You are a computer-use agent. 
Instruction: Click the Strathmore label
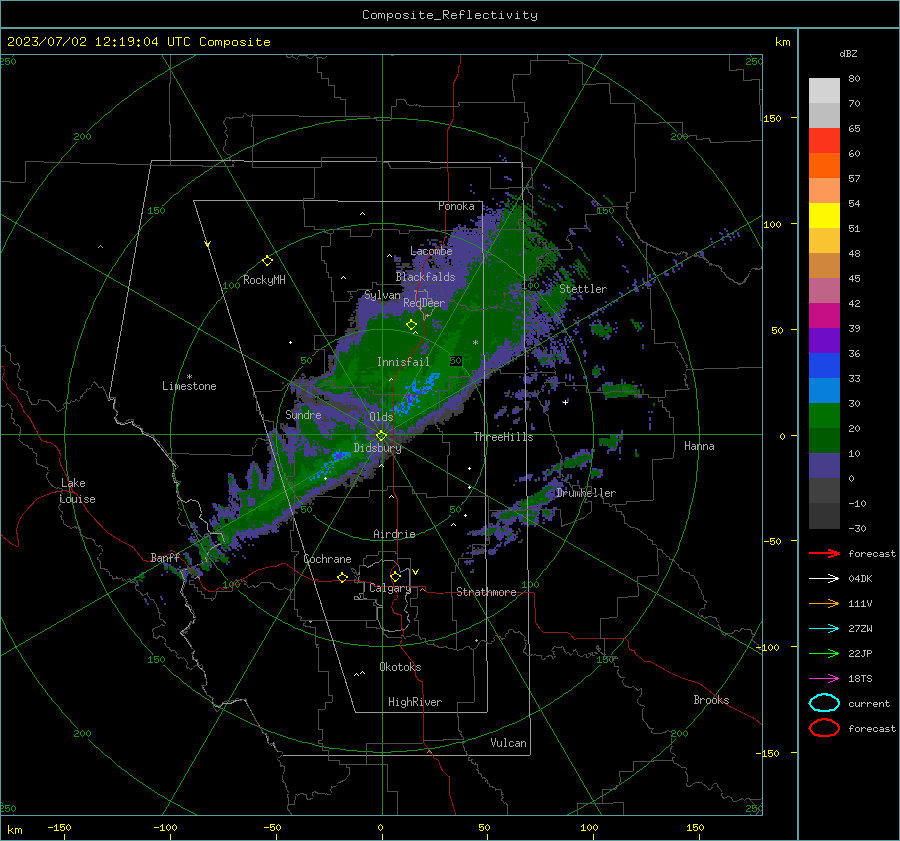(486, 592)
